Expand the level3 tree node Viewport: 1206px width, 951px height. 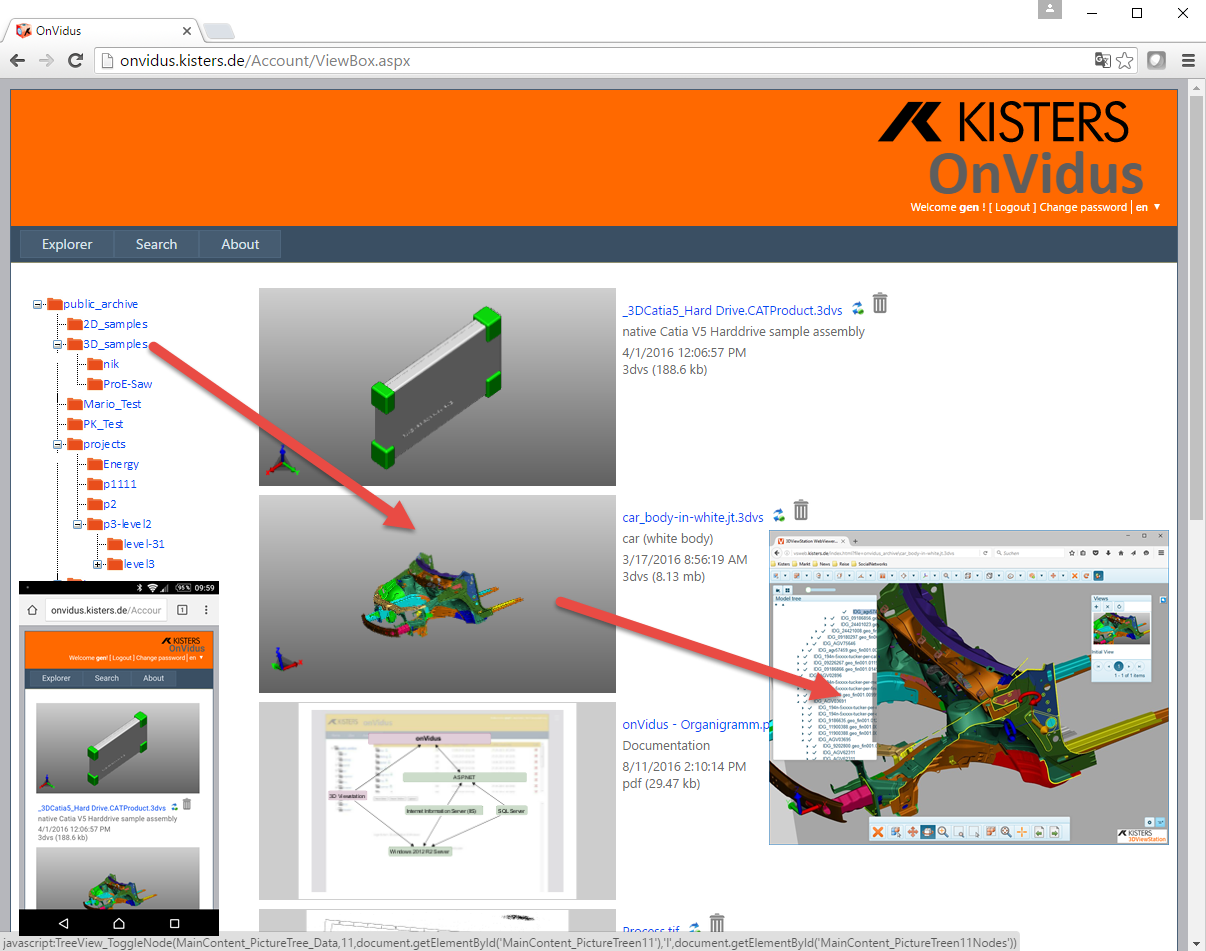click(x=98, y=564)
